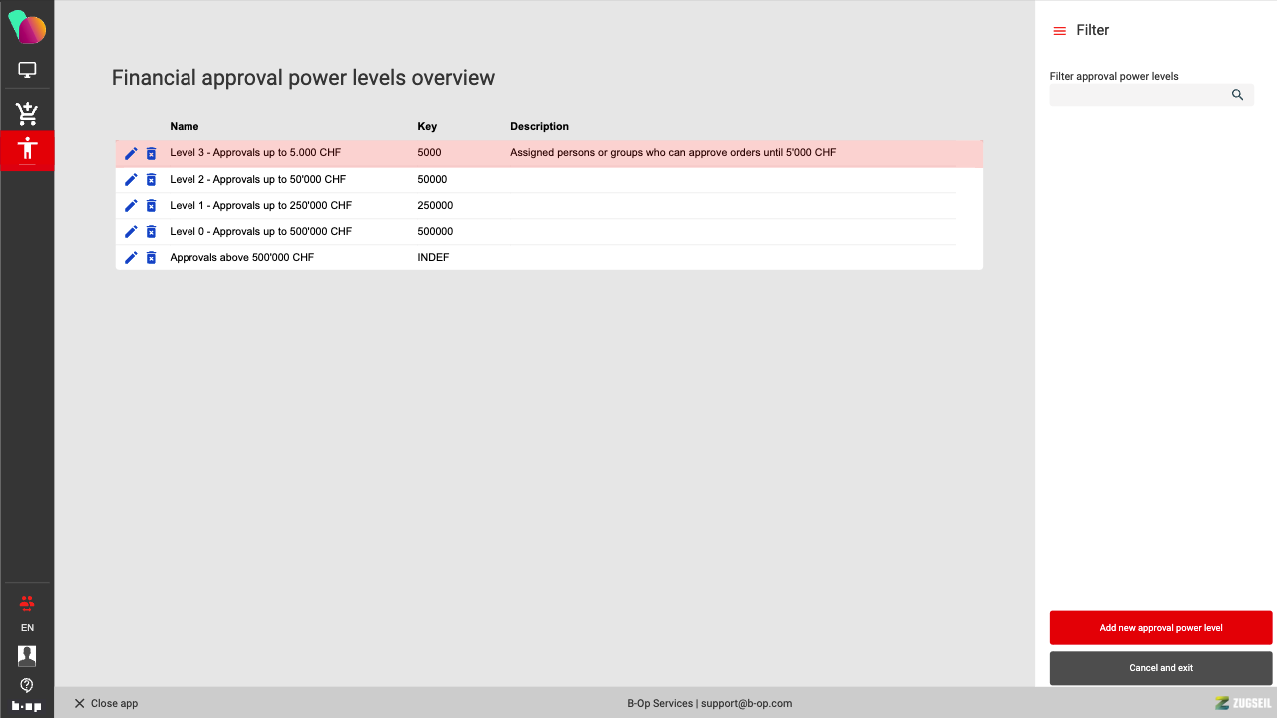Viewport: 1277px width, 718px height.
Task: Open the shopping cart sidebar module
Action: click(x=27, y=113)
